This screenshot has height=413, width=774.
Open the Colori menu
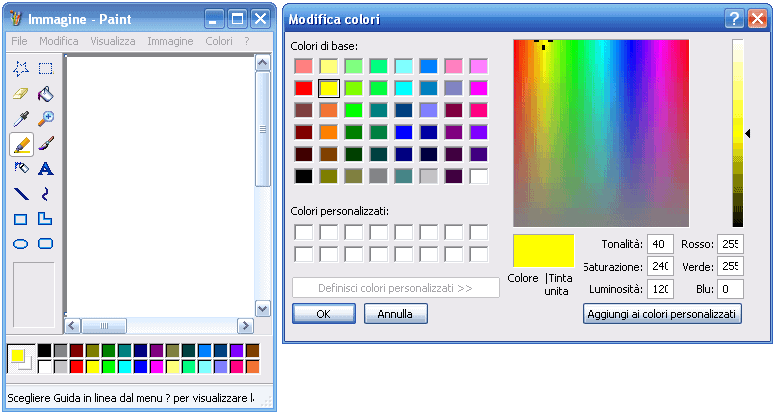coord(219,41)
